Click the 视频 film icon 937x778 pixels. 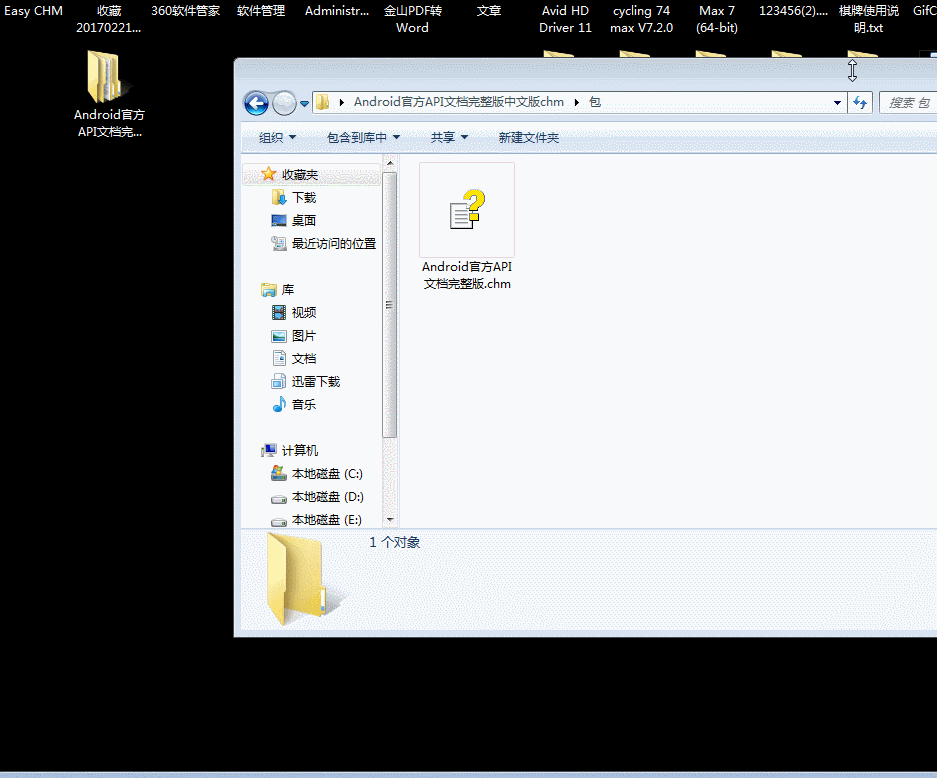[x=278, y=313]
